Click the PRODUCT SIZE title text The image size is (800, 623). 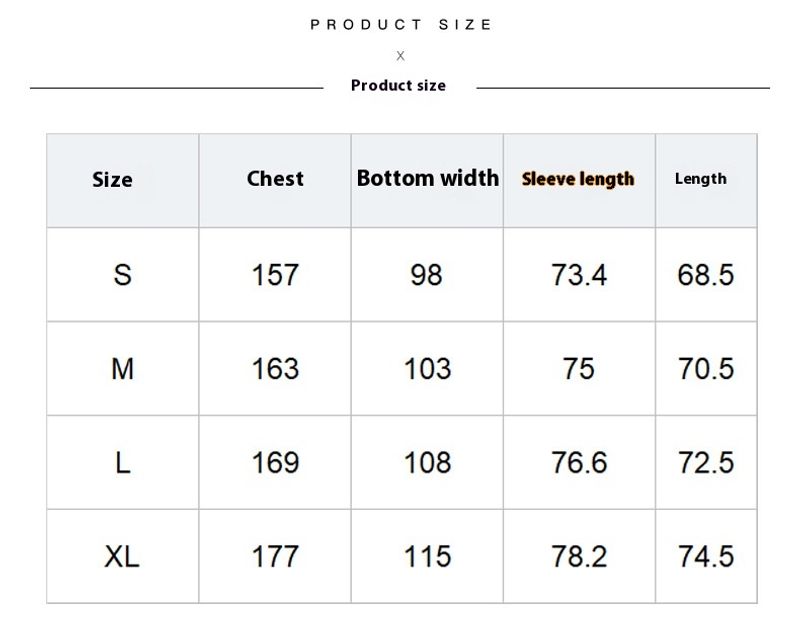(x=401, y=25)
